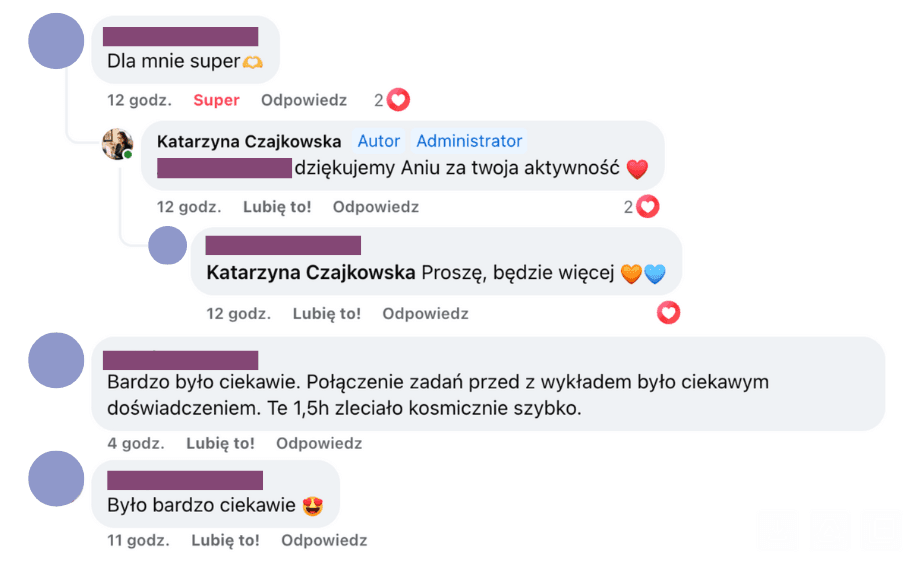
Task: Like the comment posted 4 godz. ago
Action: 220,444
